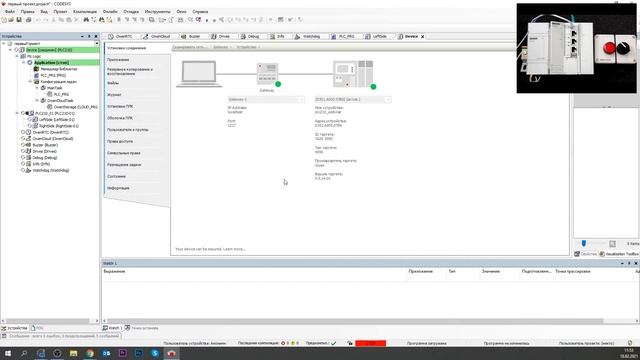Collapse the PLC210_01 tree node
The width and height of the screenshot is (640, 360).
(x=17, y=113)
